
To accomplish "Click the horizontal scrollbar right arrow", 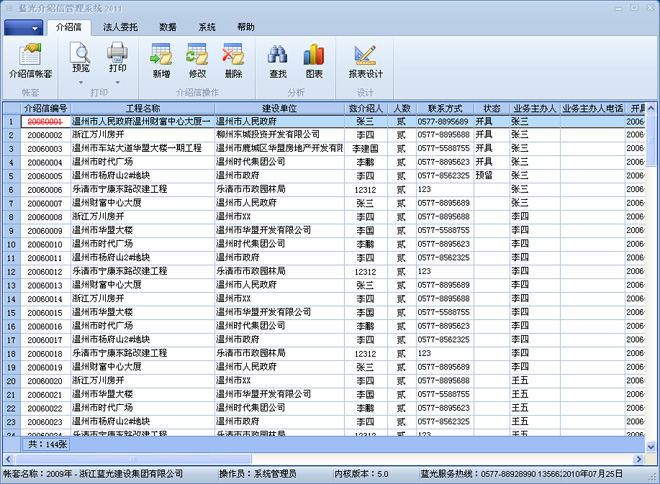I will coord(639,459).
